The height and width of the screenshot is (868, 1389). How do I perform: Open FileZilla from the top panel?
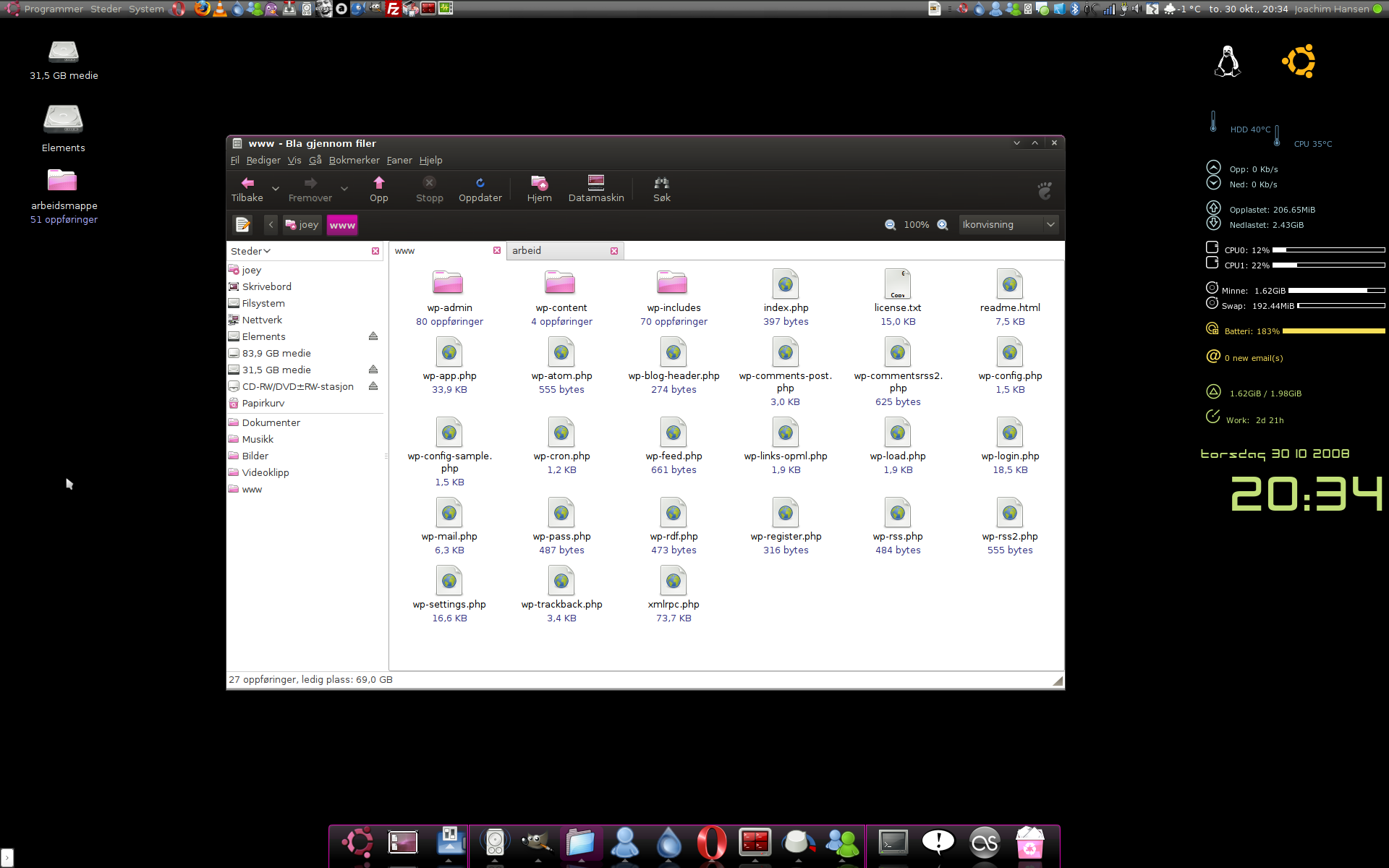[393, 9]
